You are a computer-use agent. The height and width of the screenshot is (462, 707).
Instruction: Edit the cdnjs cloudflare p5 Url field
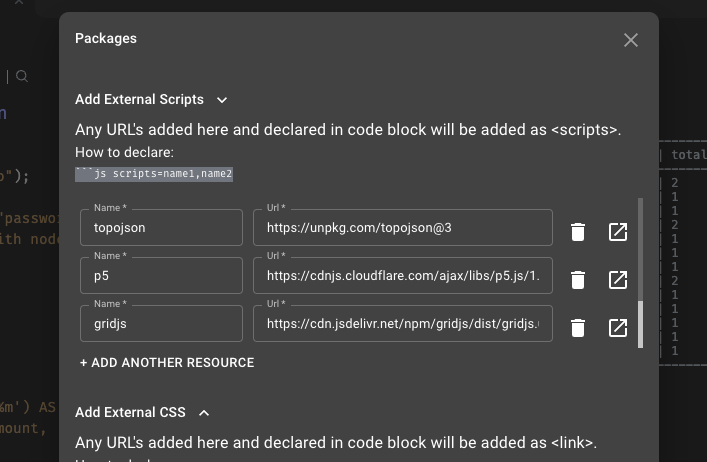click(403, 275)
